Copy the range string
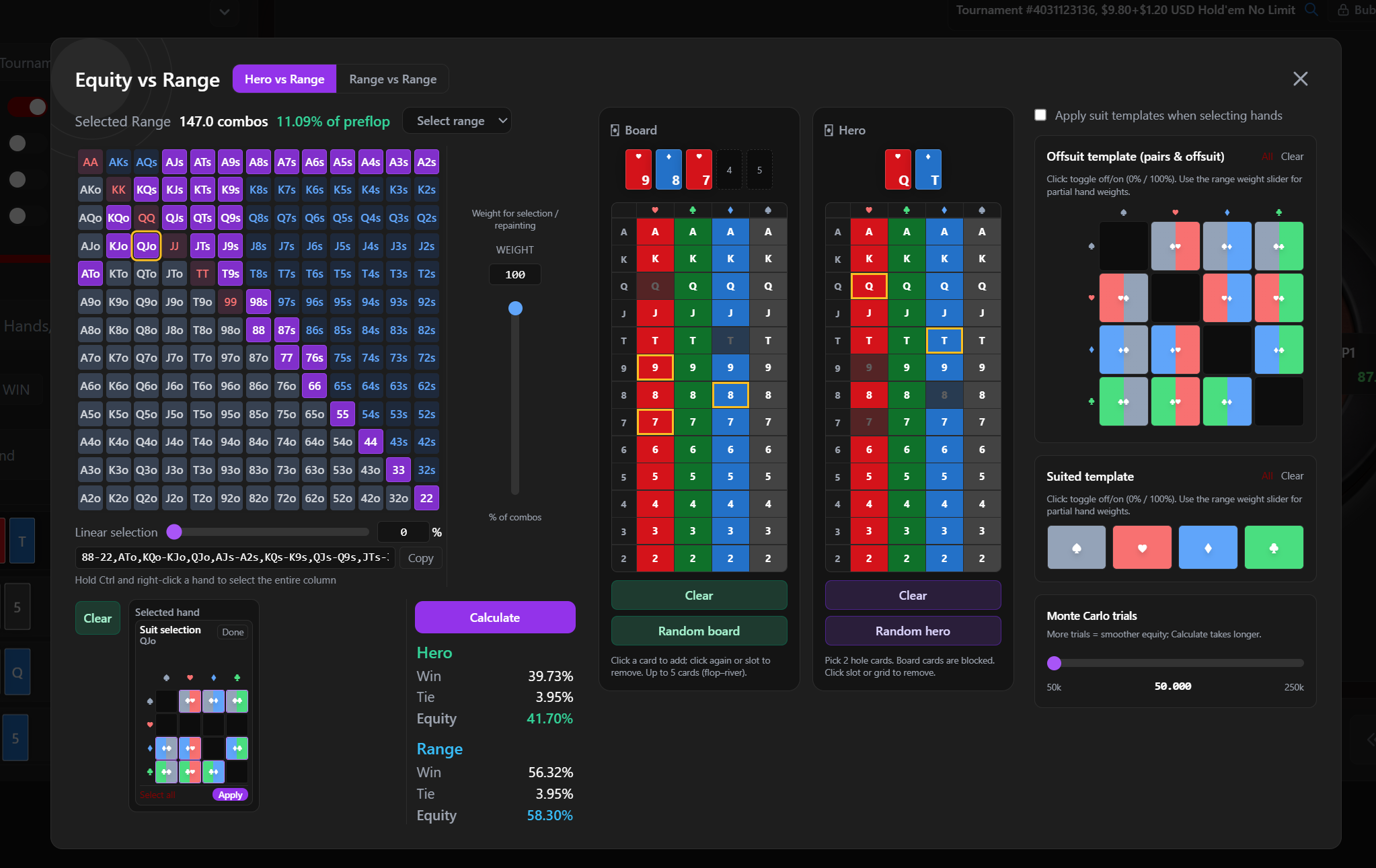The width and height of the screenshot is (1376, 868). pyautogui.click(x=420, y=558)
